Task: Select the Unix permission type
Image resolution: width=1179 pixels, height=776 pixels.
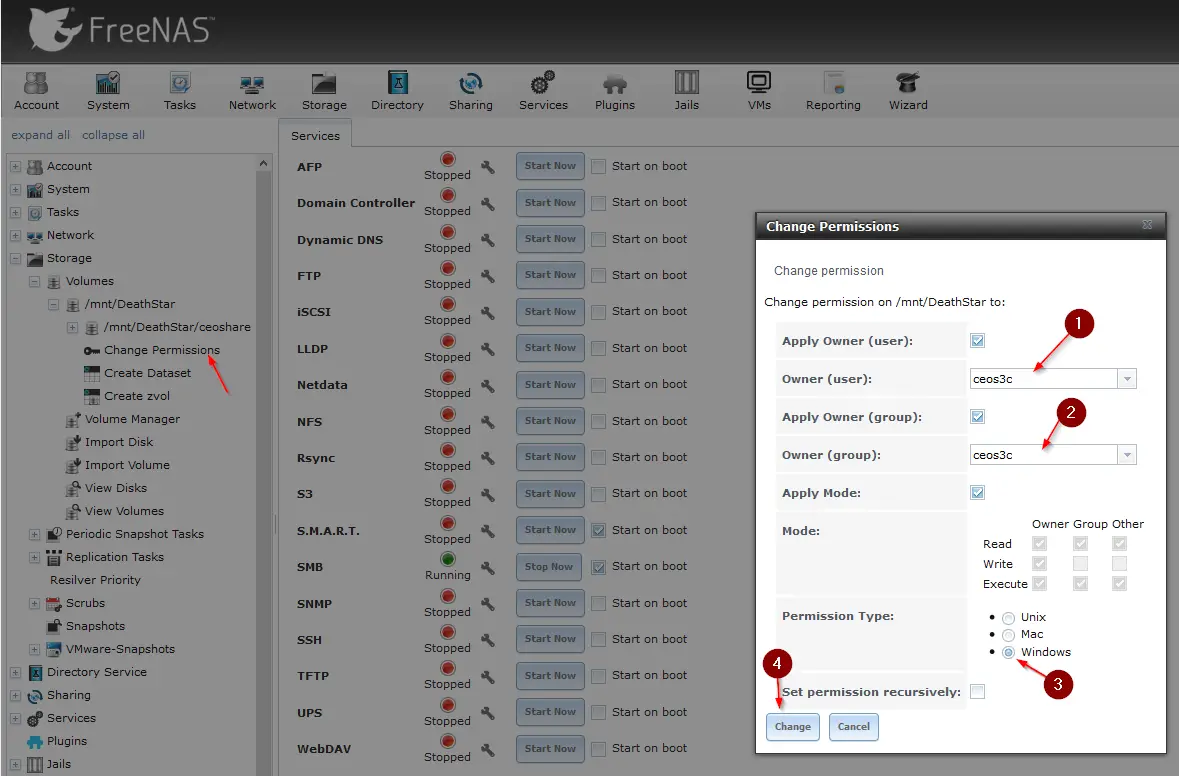Action: pos(1008,617)
